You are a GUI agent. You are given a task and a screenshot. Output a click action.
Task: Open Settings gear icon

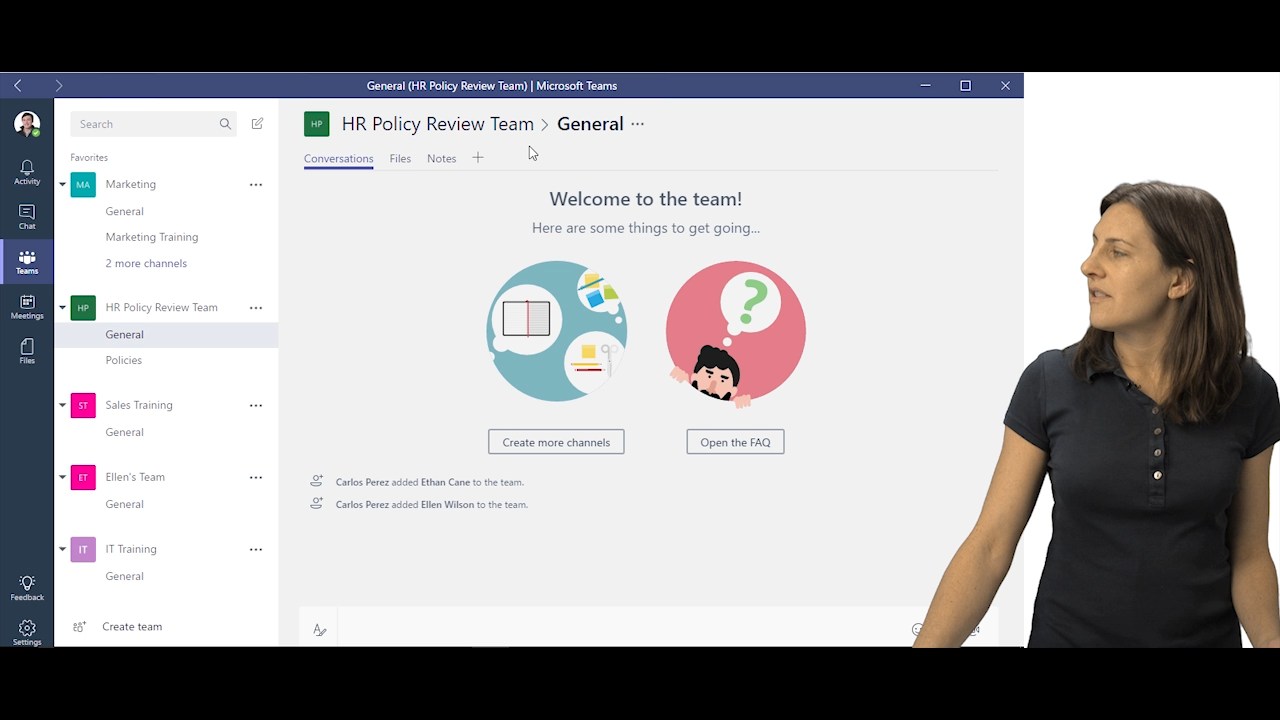(x=27, y=632)
